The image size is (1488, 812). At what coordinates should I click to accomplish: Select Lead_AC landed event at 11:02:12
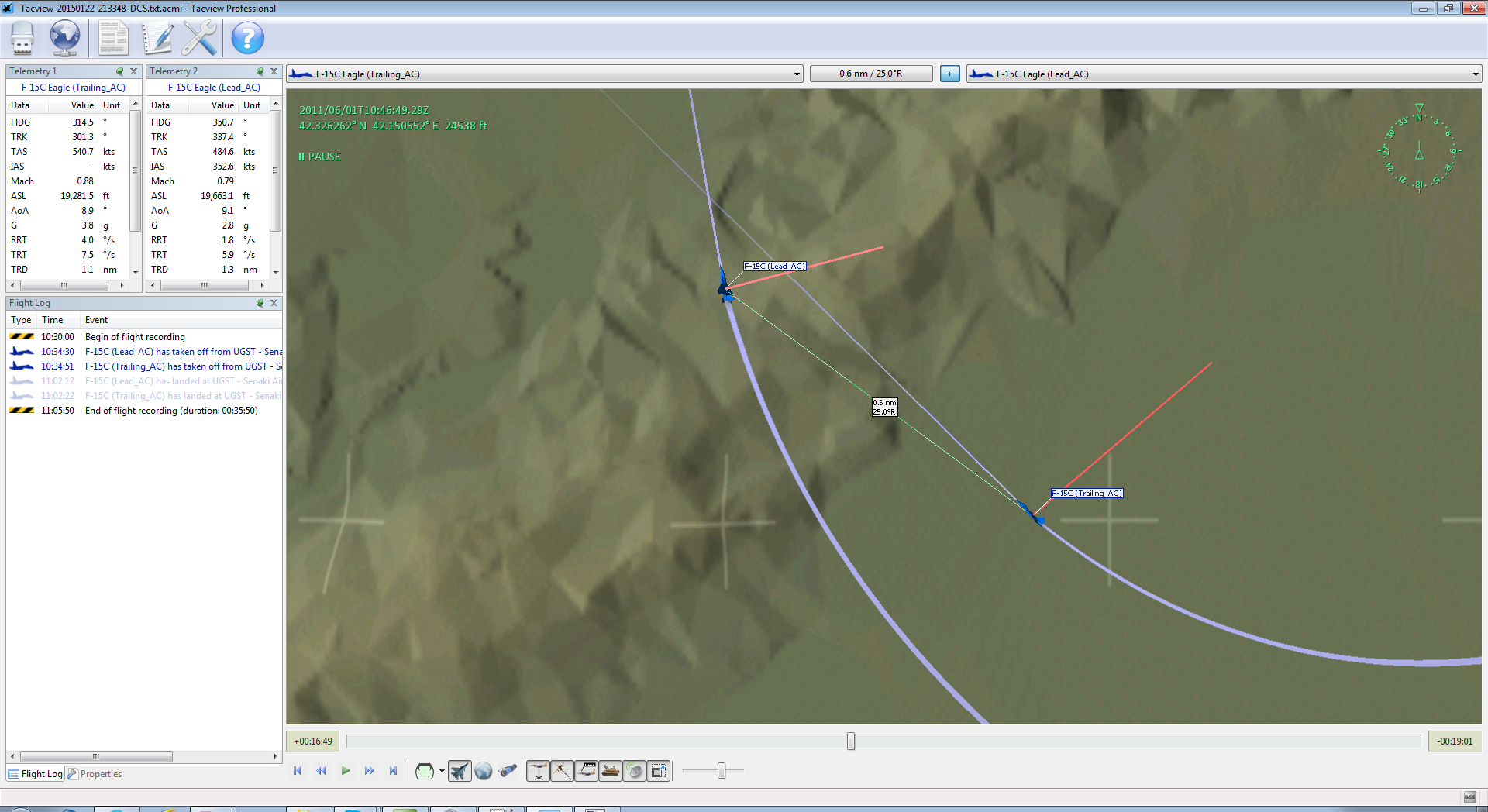pos(144,381)
